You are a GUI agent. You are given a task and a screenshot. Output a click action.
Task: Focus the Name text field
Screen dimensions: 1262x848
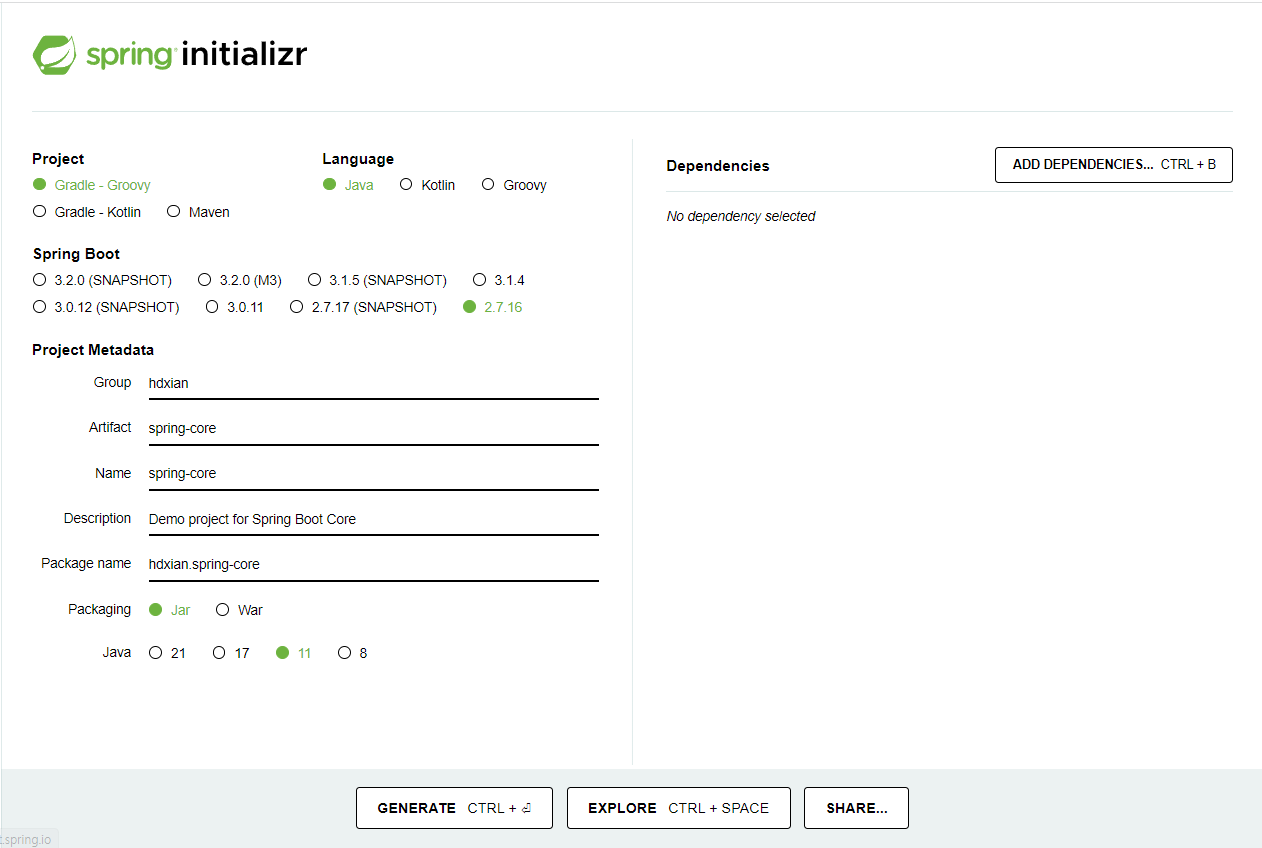(x=373, y=473)
